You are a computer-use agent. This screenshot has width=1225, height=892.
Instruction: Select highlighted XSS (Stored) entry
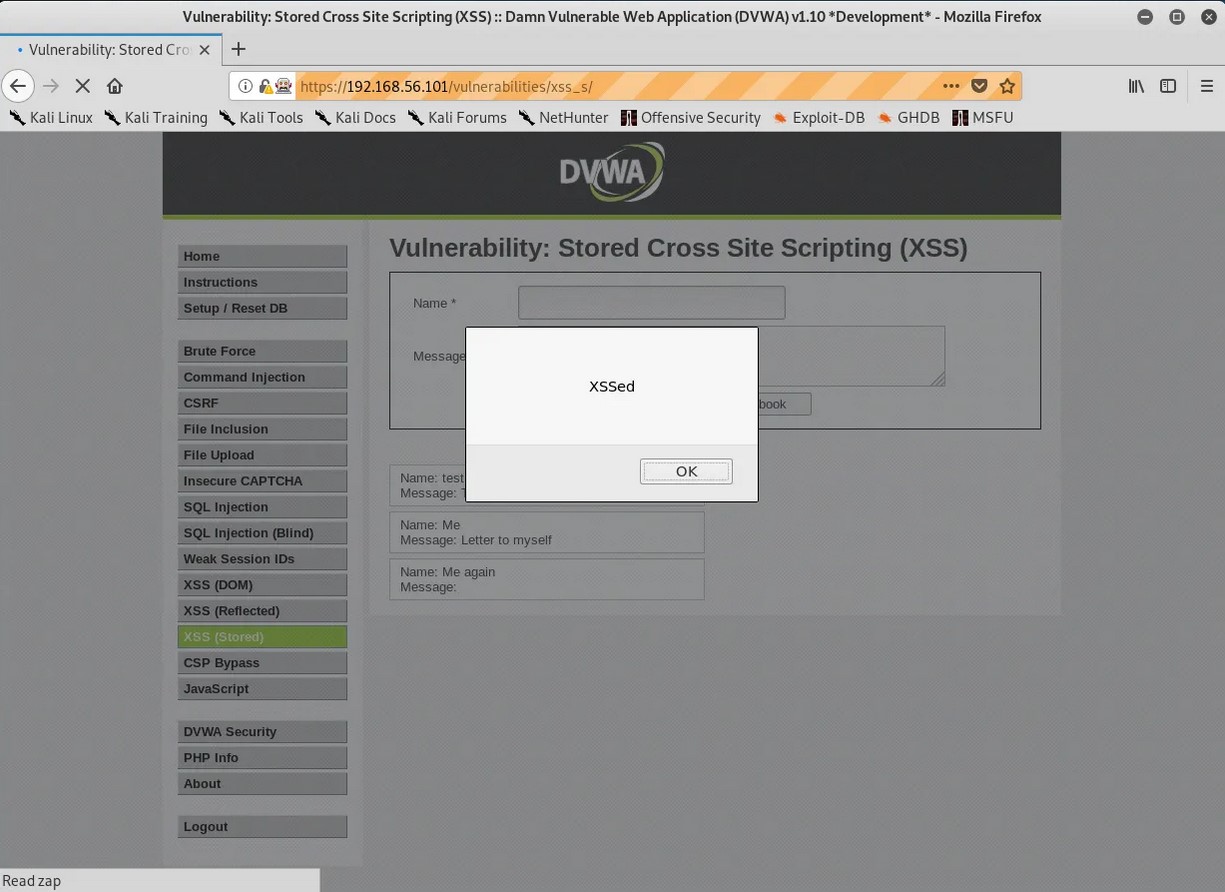click(262, 637)
